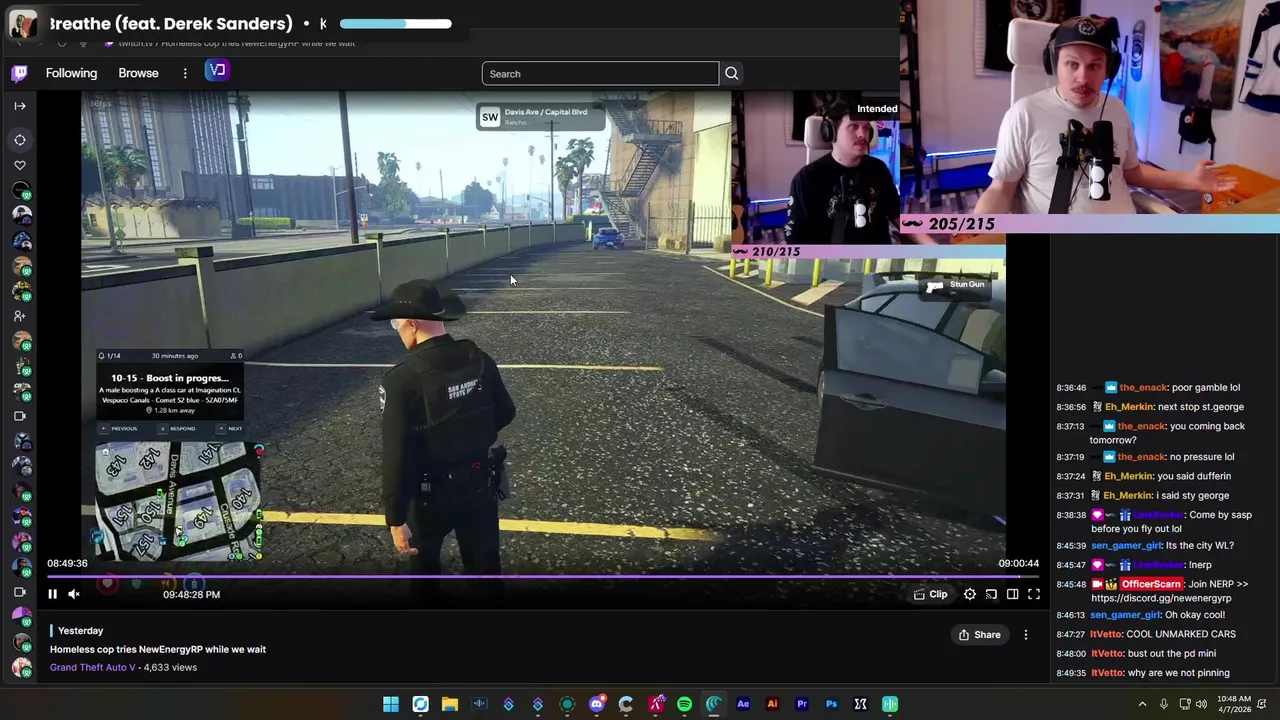
Task: Show hidden system tray icons chevron
Action: [x=1142, y=704]
